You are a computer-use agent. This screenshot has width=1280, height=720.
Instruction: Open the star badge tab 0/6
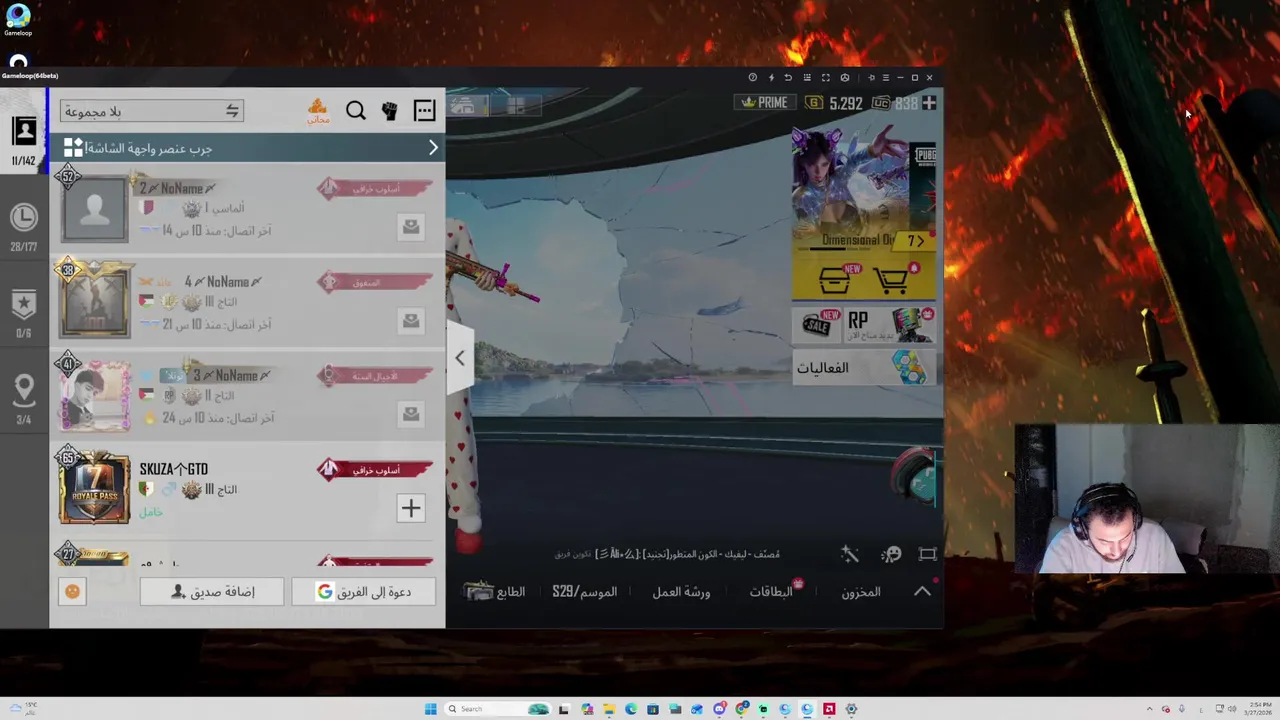[24, 313]
